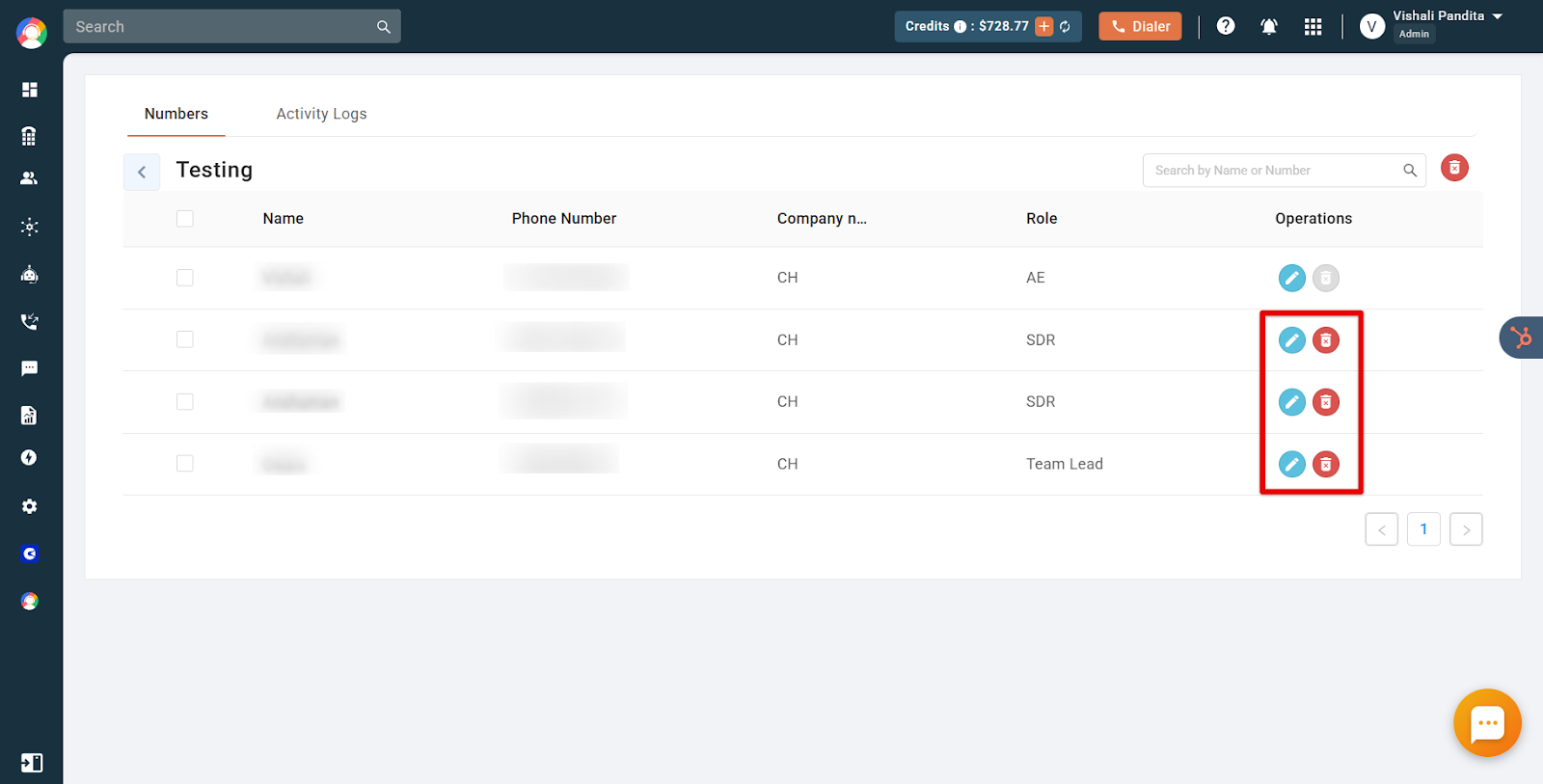Viewport: 1543px width, 784px height.
Task: Click the red bulk delete icon
Action: (x=1454, y=168)
